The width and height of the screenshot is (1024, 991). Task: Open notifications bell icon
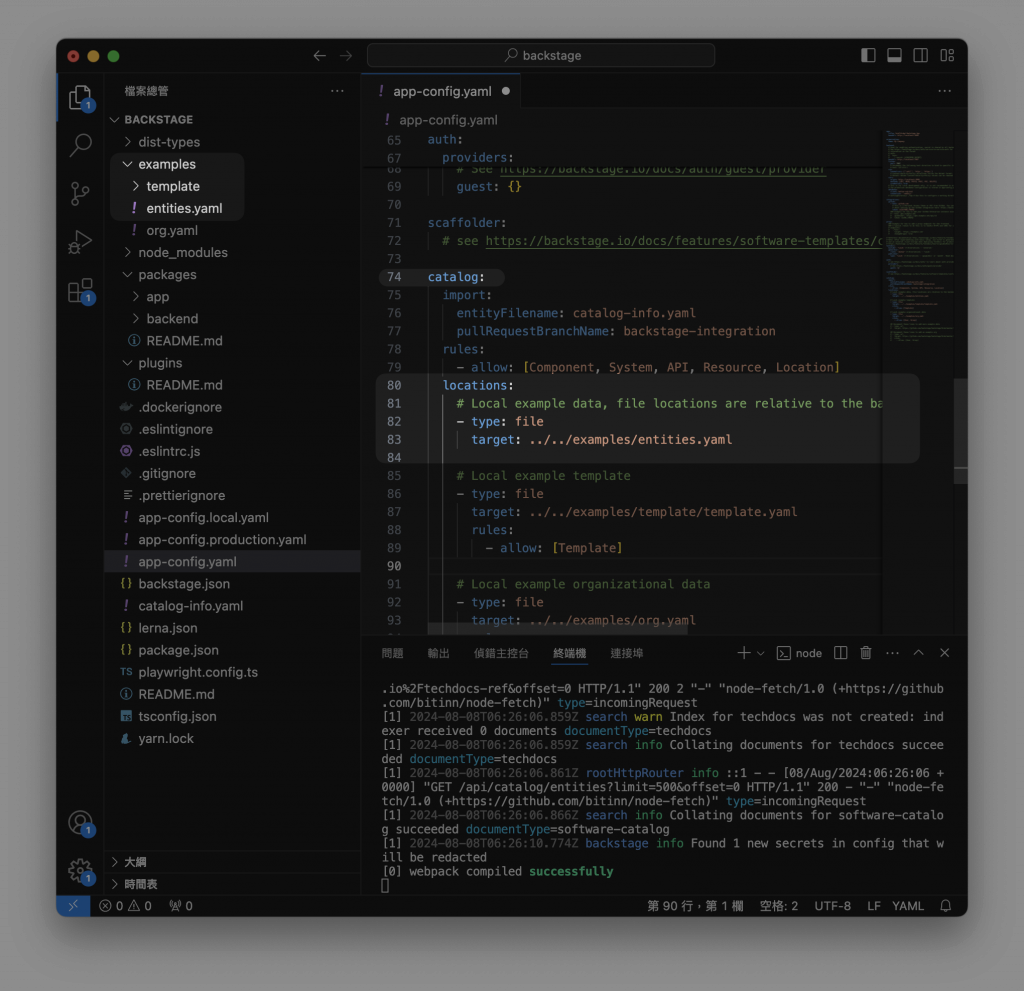click(x=946, y=905)
